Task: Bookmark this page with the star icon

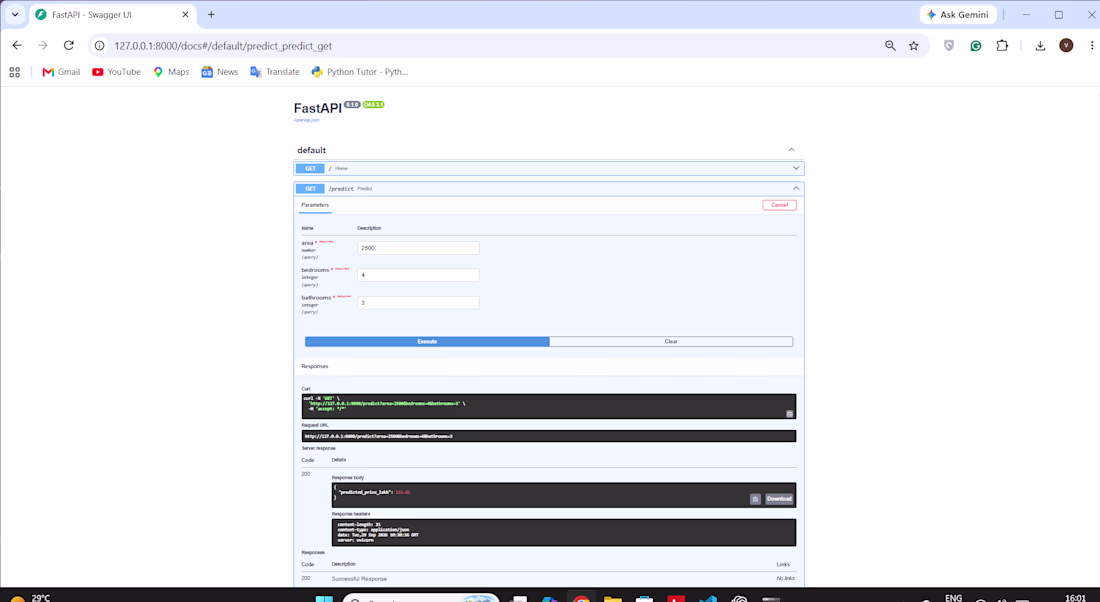Action: [x=913, y=46]
